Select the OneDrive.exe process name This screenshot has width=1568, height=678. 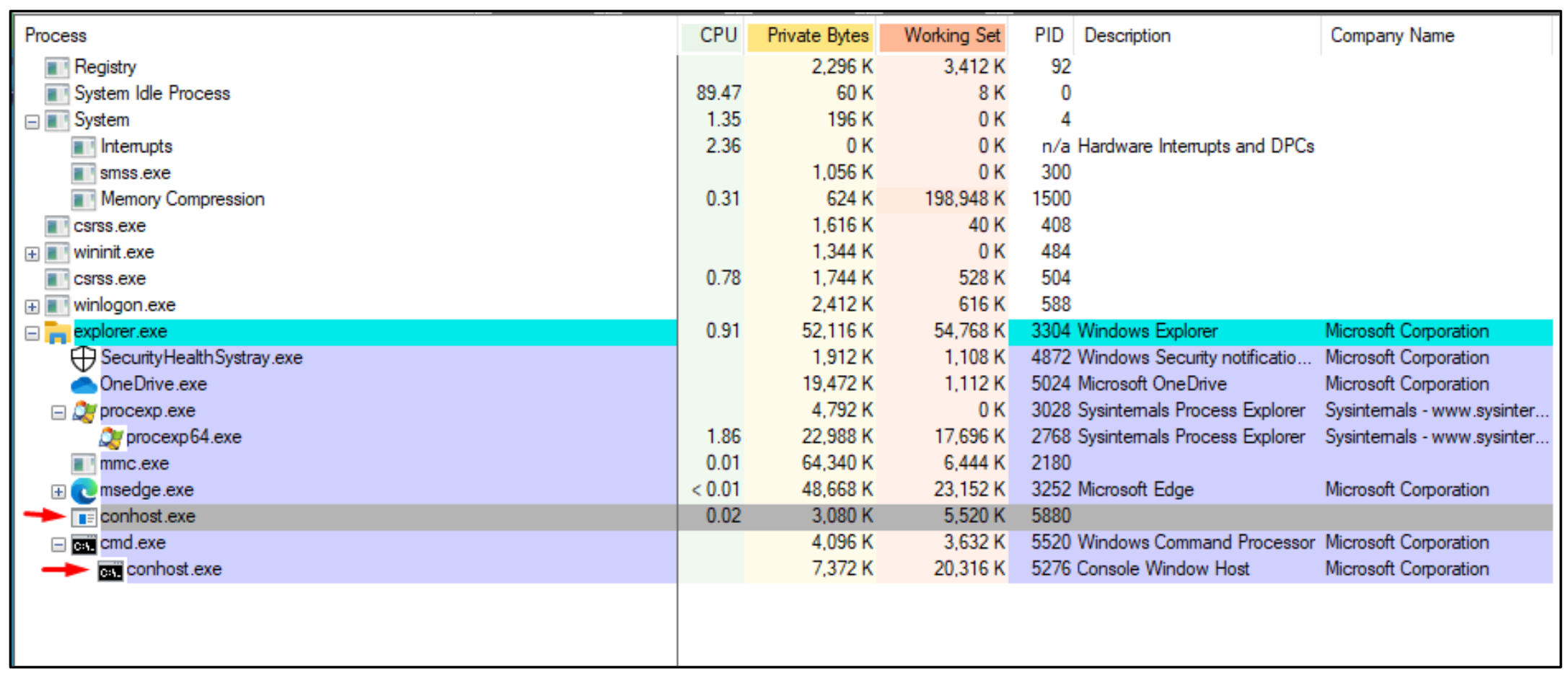click(153, 384)
